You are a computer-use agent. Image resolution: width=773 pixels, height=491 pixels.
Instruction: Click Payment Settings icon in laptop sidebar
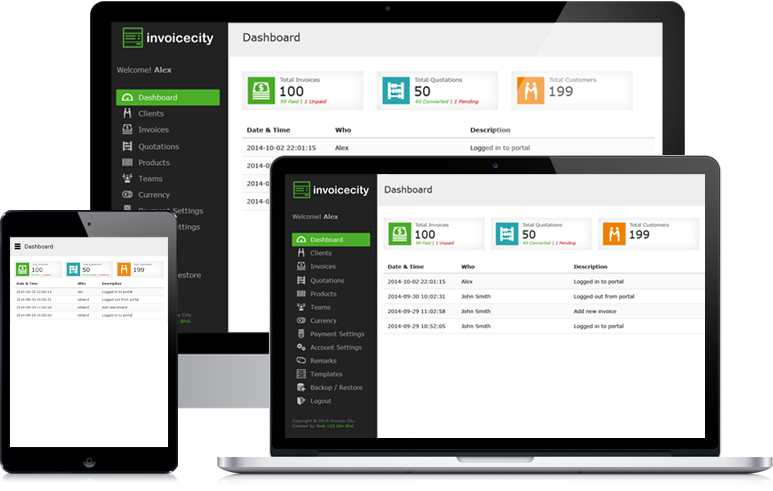[301, 334]
